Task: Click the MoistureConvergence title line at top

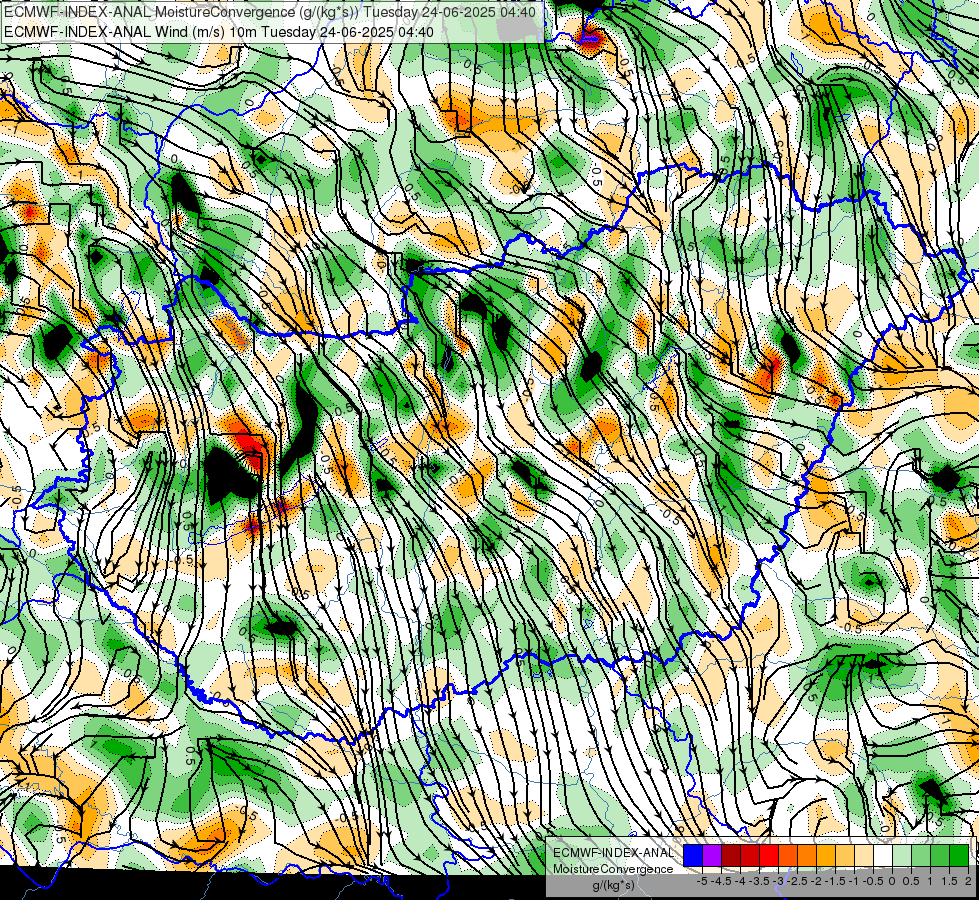Action: pyautogui.click(x=270, y=12)
